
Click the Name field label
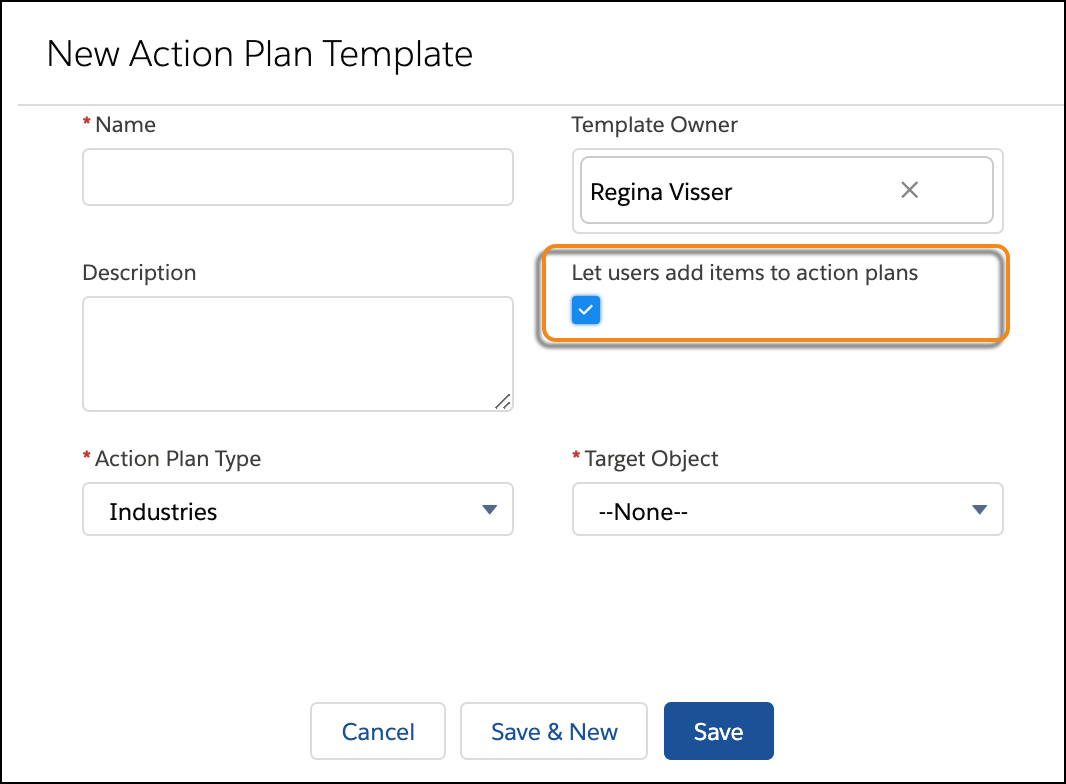click(x=125, y=125)
